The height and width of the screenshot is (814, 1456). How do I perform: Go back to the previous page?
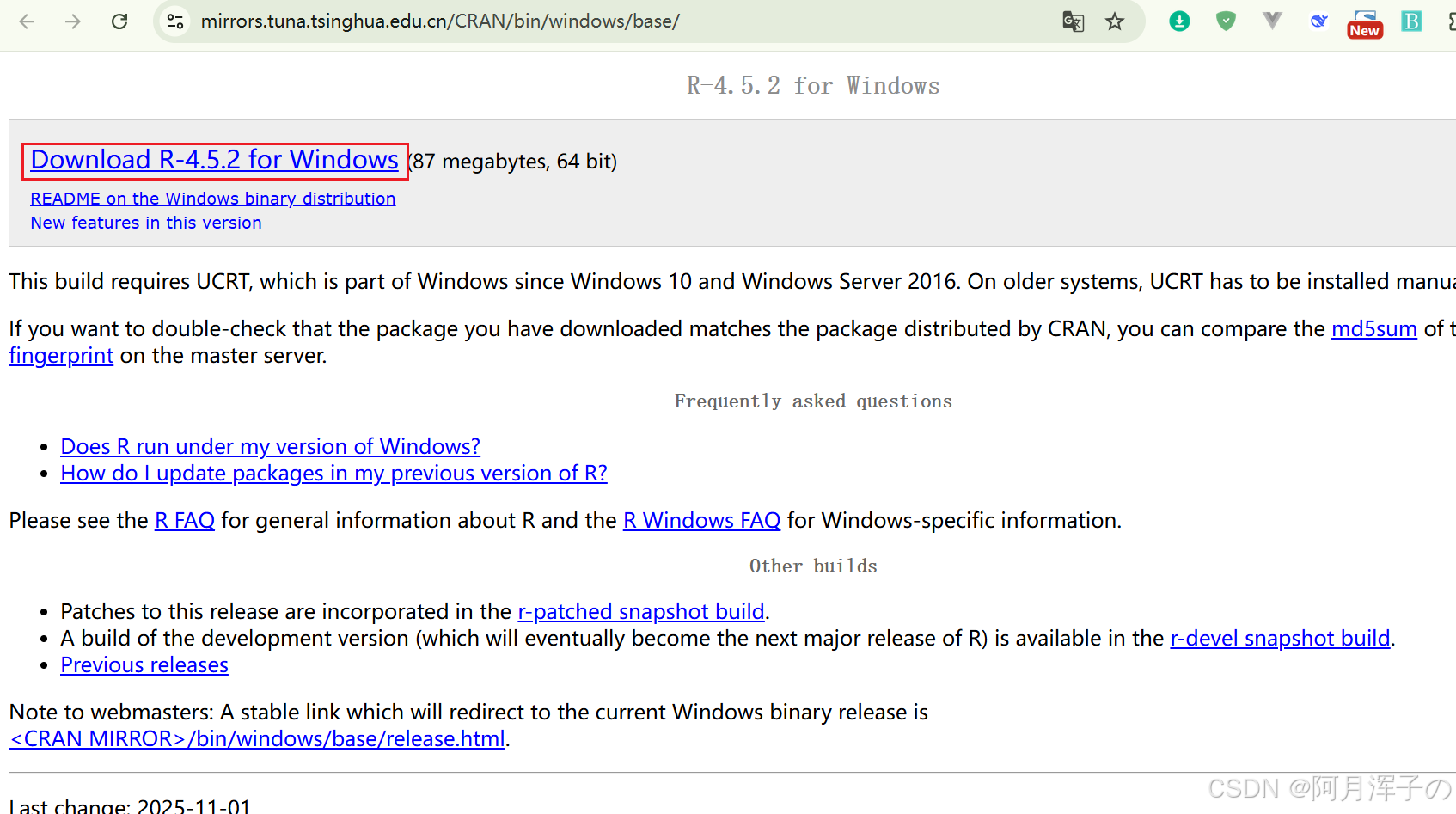coord(27,21)
